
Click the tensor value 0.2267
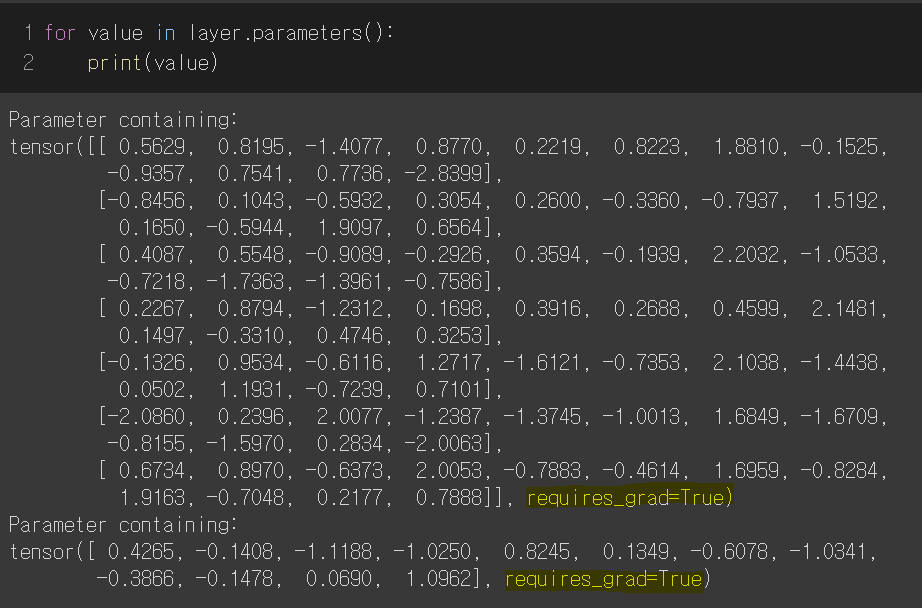152,309
